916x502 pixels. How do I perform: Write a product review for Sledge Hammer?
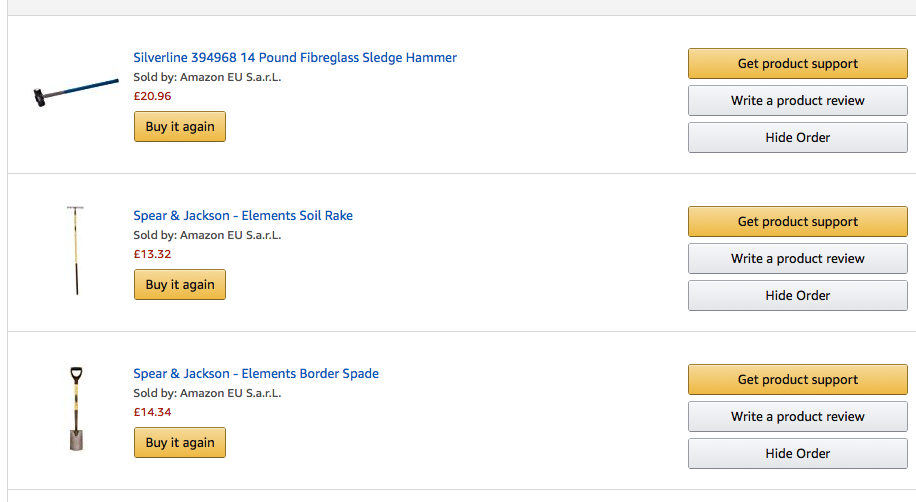798,101
